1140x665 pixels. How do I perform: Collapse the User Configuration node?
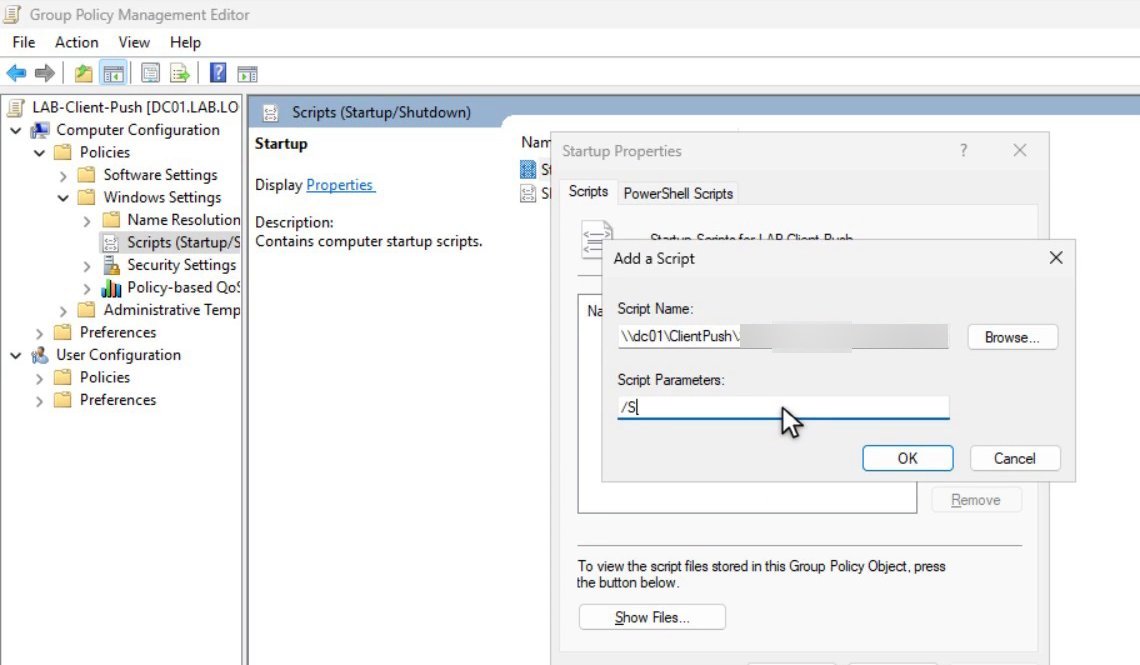(x=16, y=356)
